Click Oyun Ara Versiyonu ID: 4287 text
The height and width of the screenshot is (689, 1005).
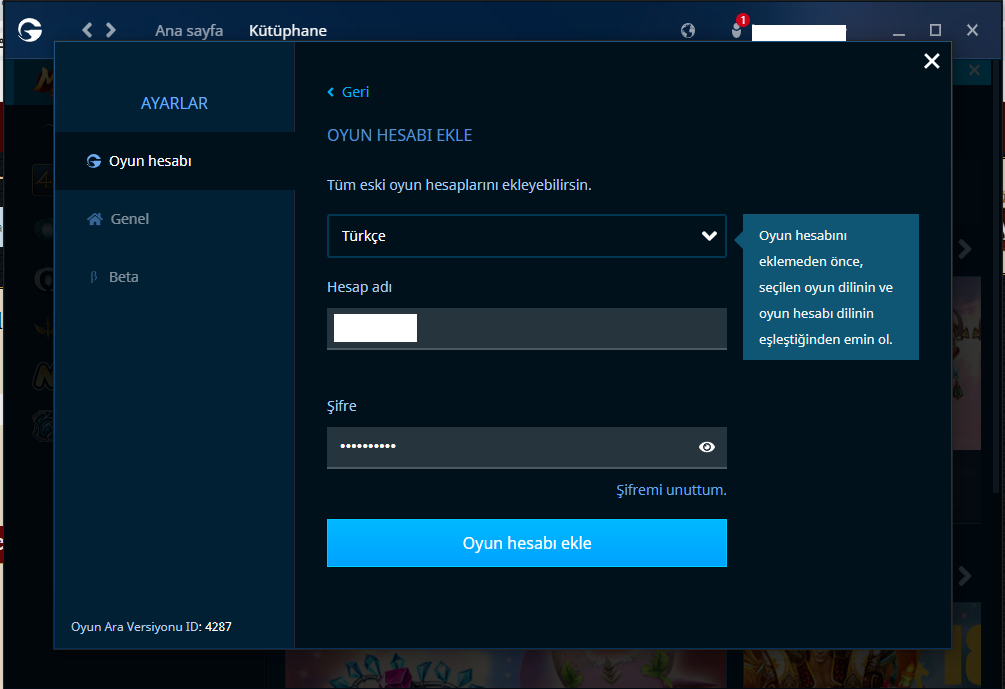[x=151, y=626]
